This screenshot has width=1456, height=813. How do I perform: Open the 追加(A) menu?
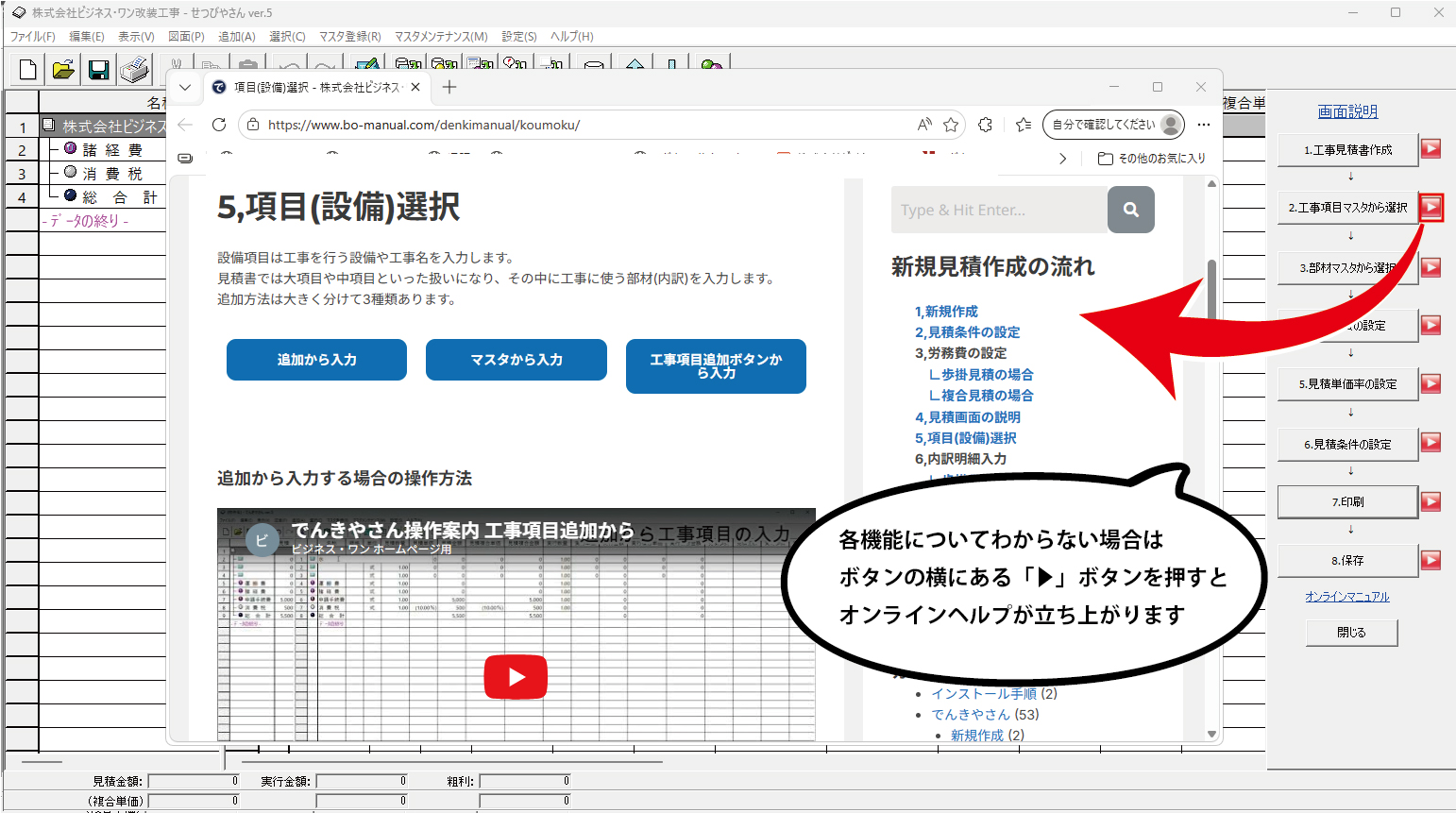(237, 36)
